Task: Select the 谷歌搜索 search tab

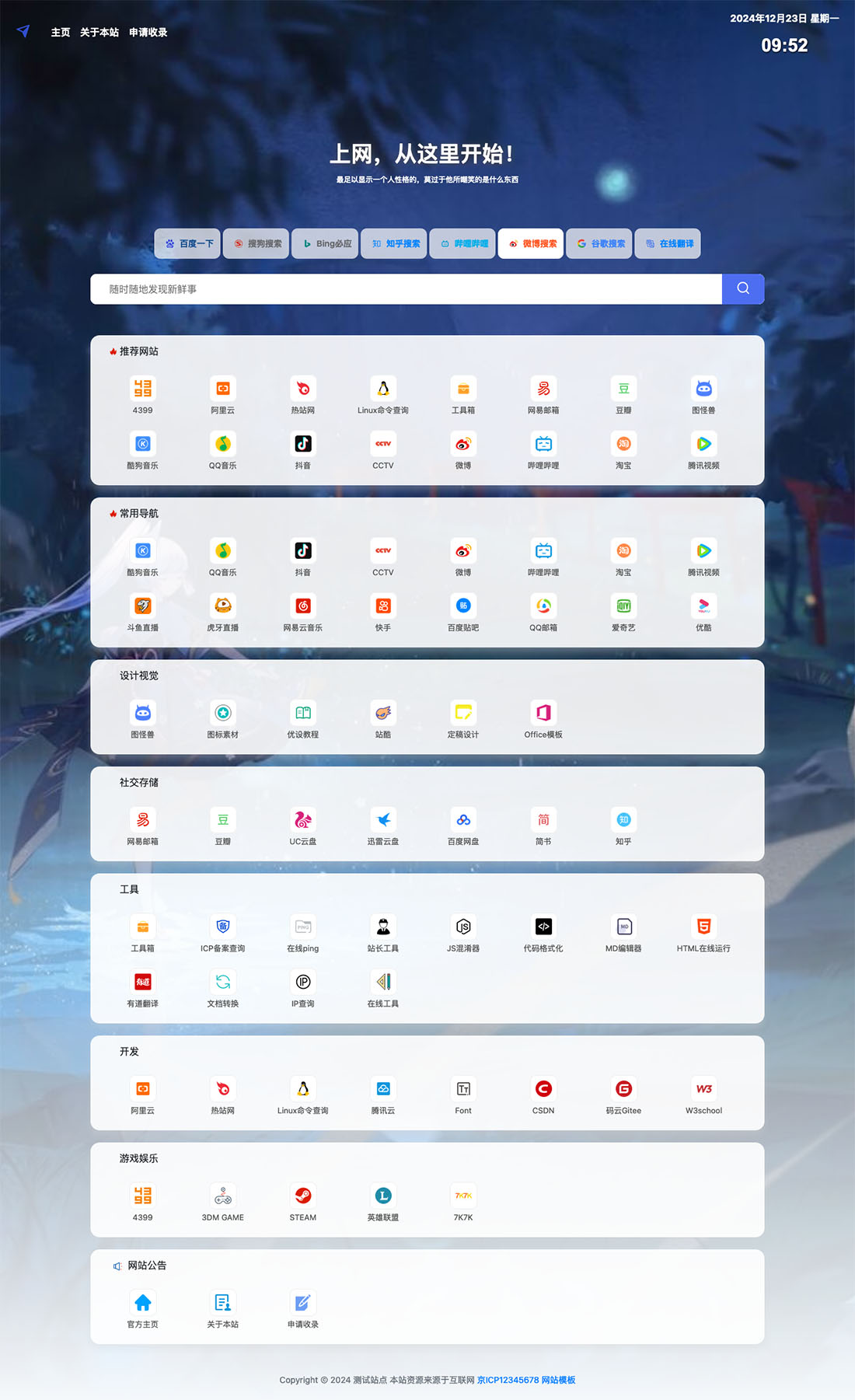Action: (599, 243)
